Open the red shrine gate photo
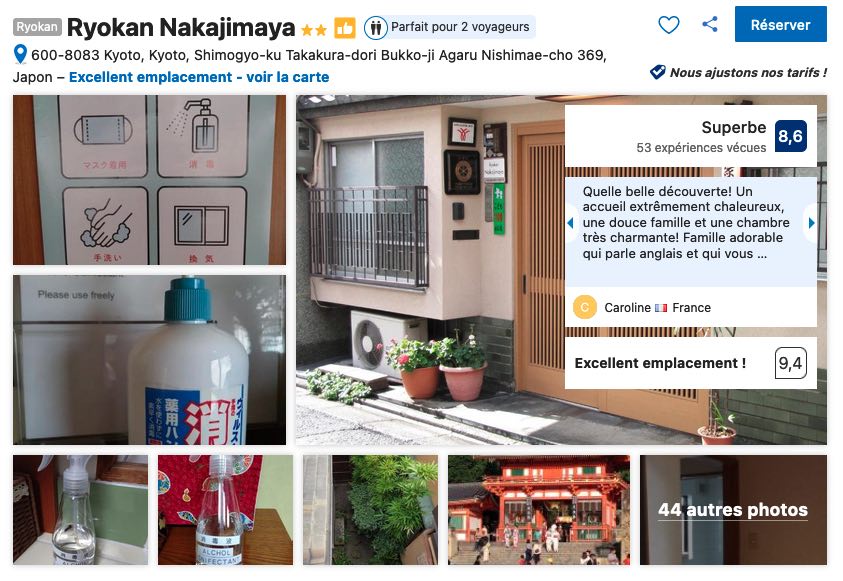This screenshot has width=843, height=581. 539,510
